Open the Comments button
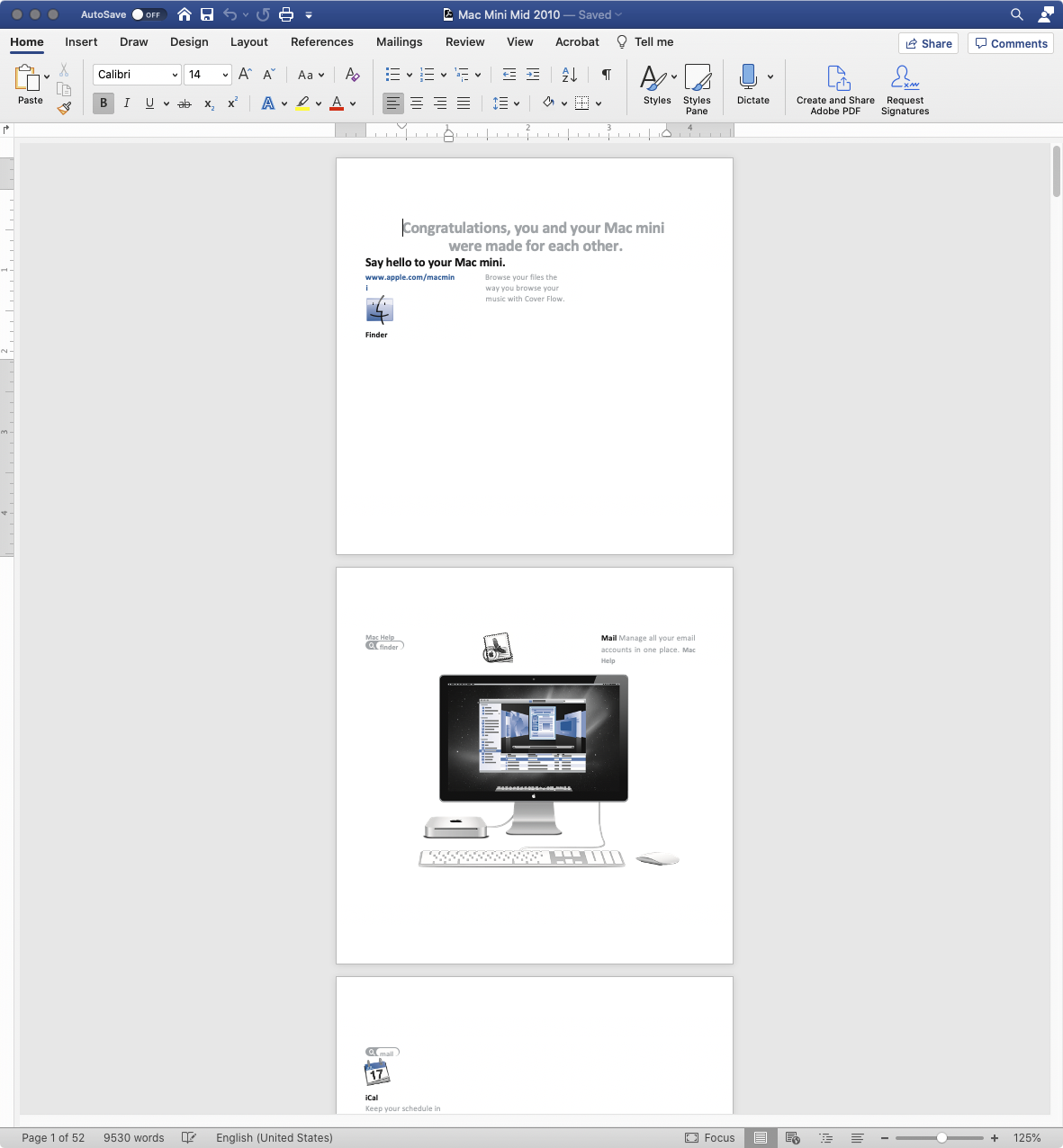Screen dimensions: 1063x1148 click(1011, 43)
